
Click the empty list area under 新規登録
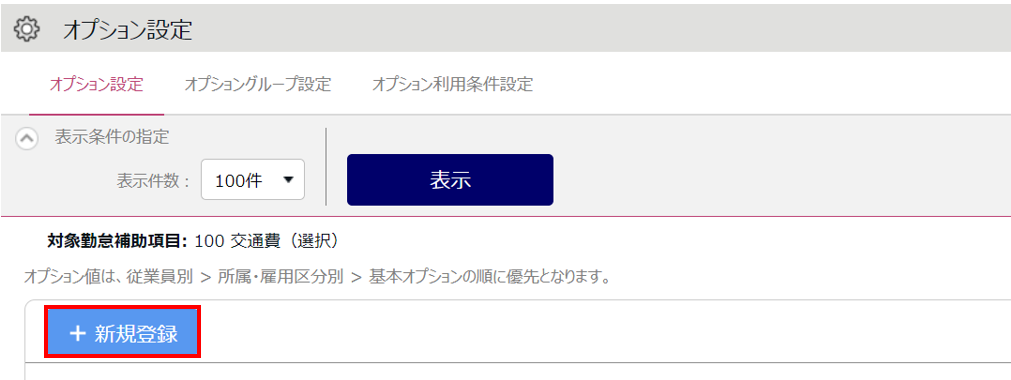click(x=518, y=372)
